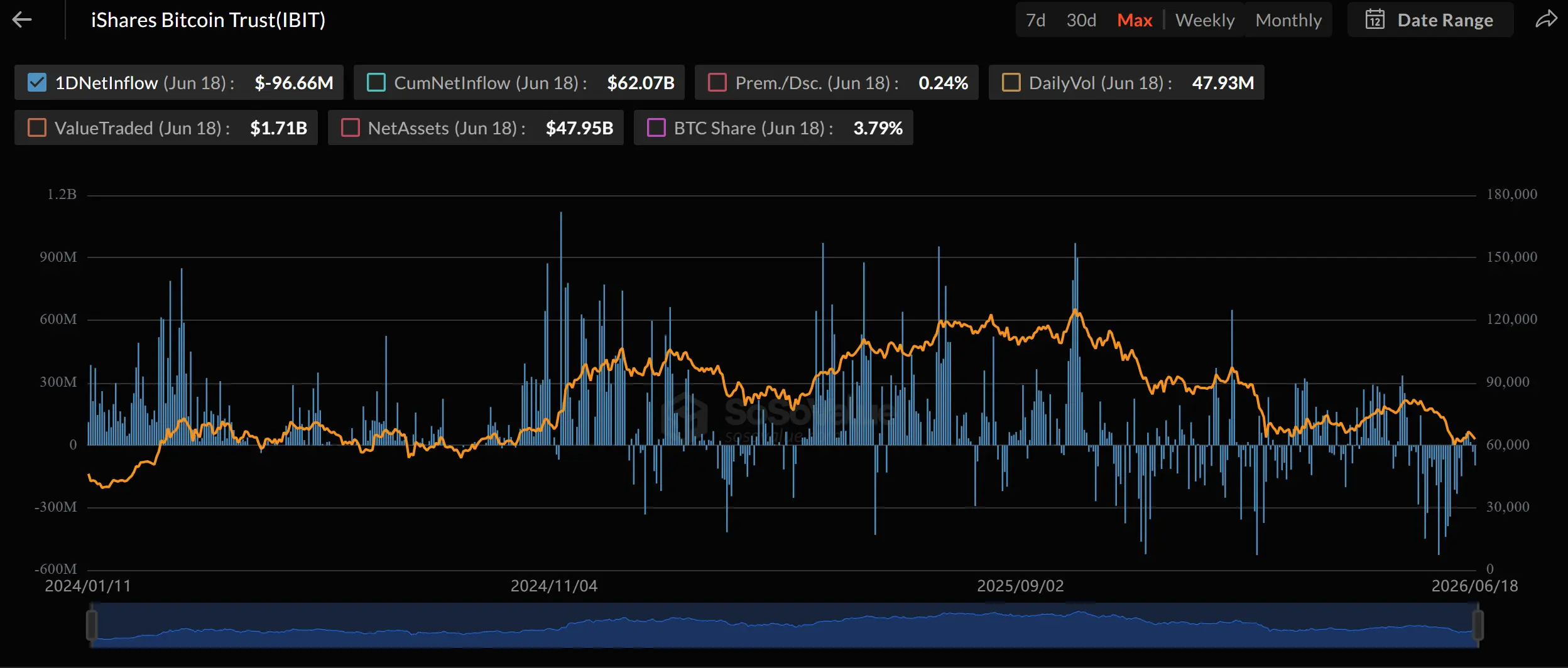Image resolution: width=1568 pixels, height=668 pixels.
Task: Click the 3.79% BTC share figure
Action: point(878,127)
